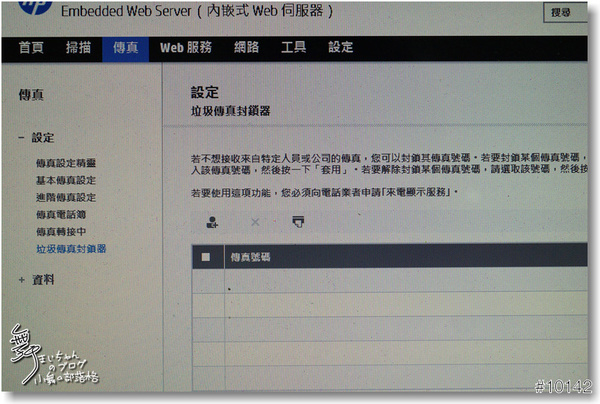Screen dimensions: 600x404
Task: Click the 搜尋 button
Action: [565, 13]
